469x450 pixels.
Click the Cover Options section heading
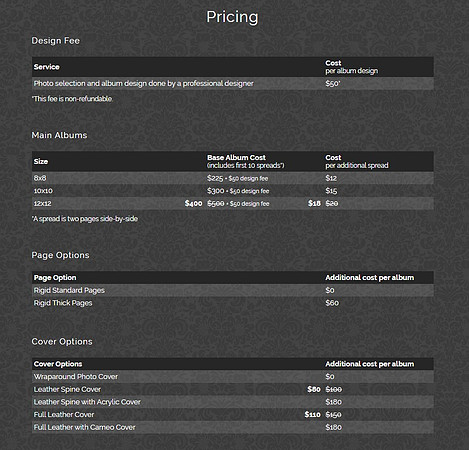[x=62, y=342]
